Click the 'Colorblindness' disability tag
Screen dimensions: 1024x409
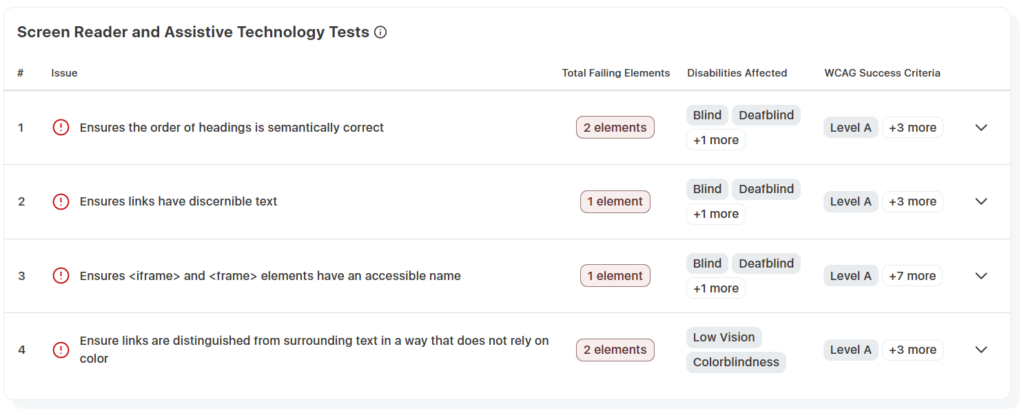736,362
